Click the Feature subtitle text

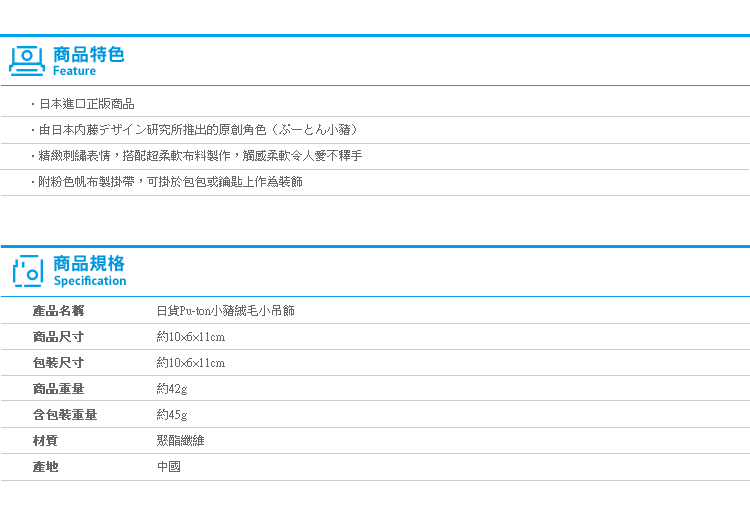point(74,71)
